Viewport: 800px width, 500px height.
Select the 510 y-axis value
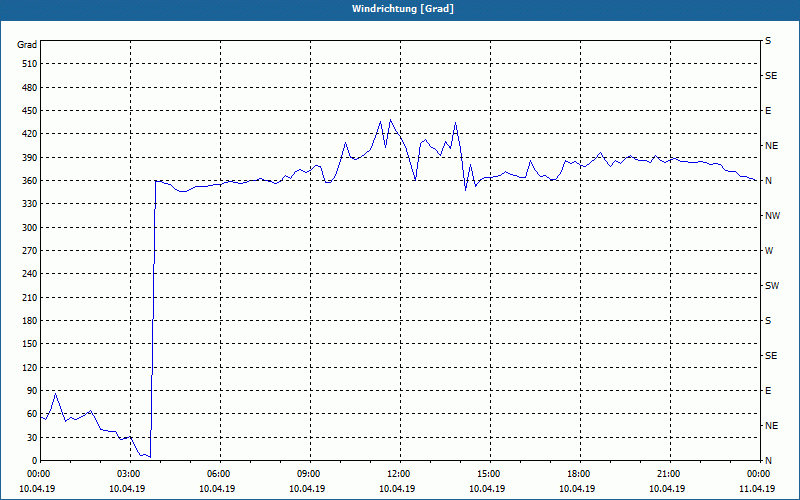pos(30,64)
